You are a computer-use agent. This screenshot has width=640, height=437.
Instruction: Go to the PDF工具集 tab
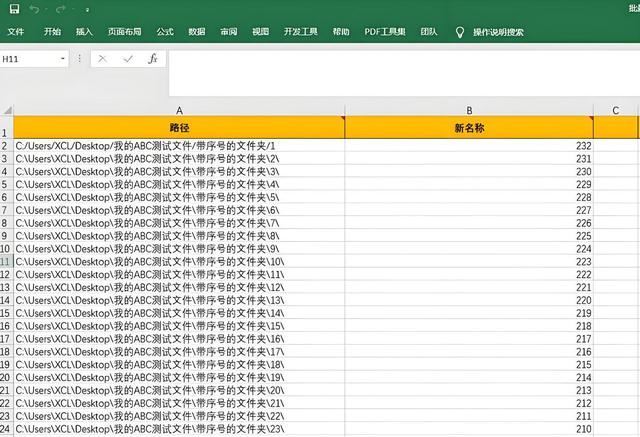385,32
